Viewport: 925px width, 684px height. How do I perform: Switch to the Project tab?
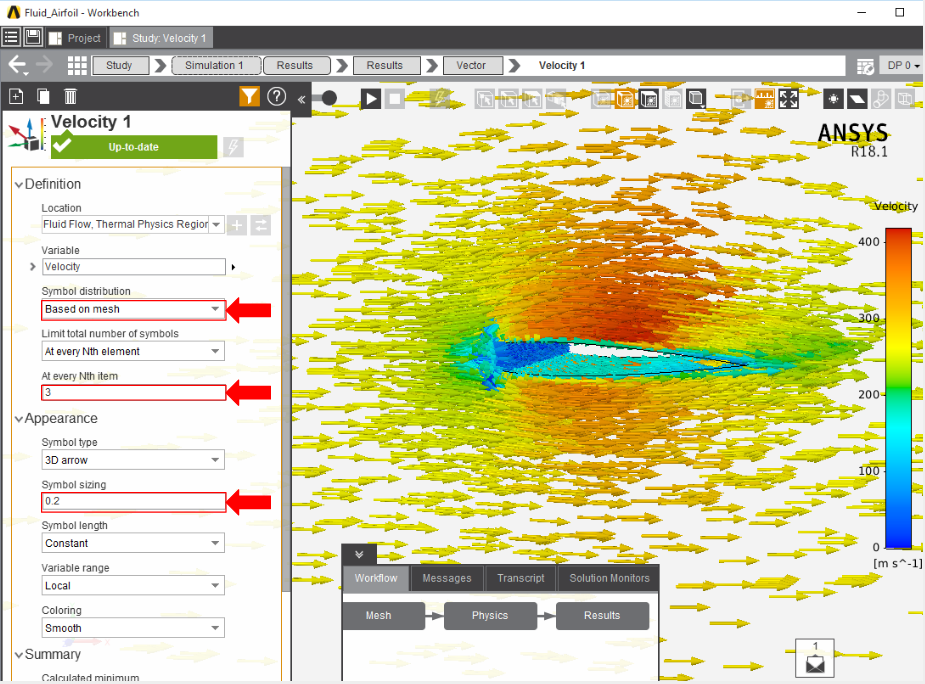pyautogui.click(x=75, y=38)
